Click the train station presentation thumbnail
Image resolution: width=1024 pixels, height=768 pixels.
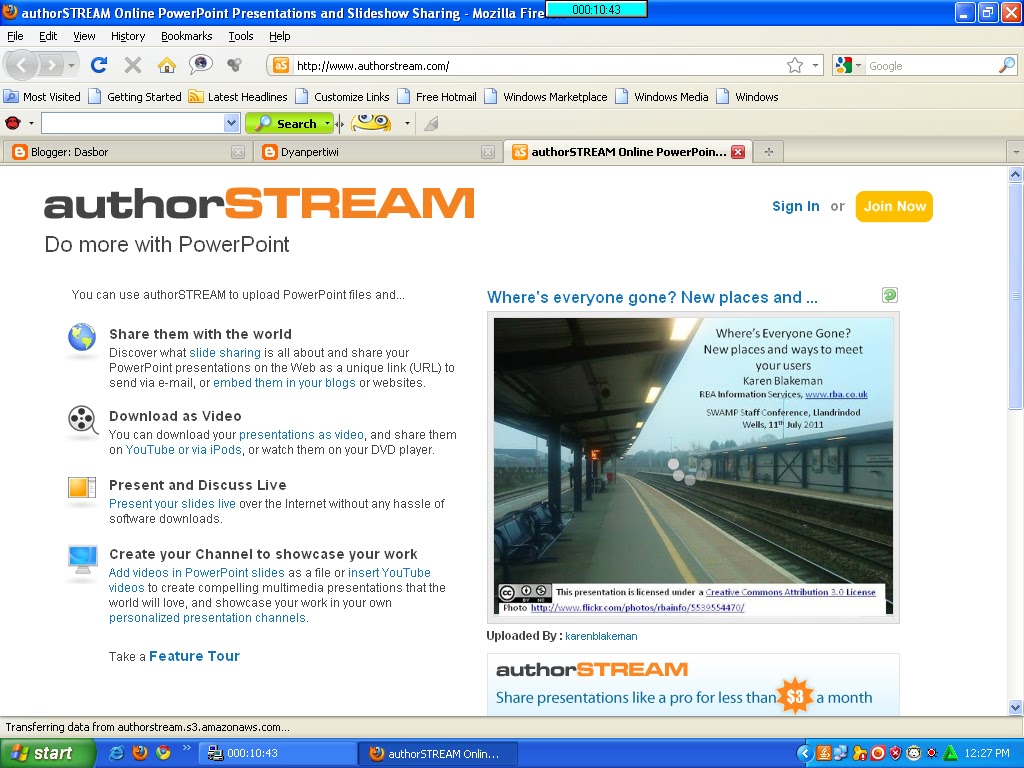(693, 466)
